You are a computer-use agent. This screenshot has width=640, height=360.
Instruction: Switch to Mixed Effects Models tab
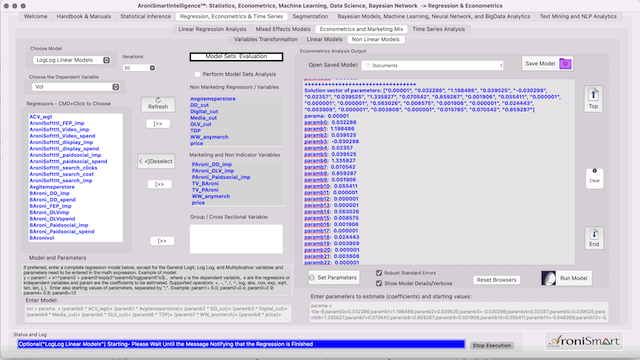283,29
